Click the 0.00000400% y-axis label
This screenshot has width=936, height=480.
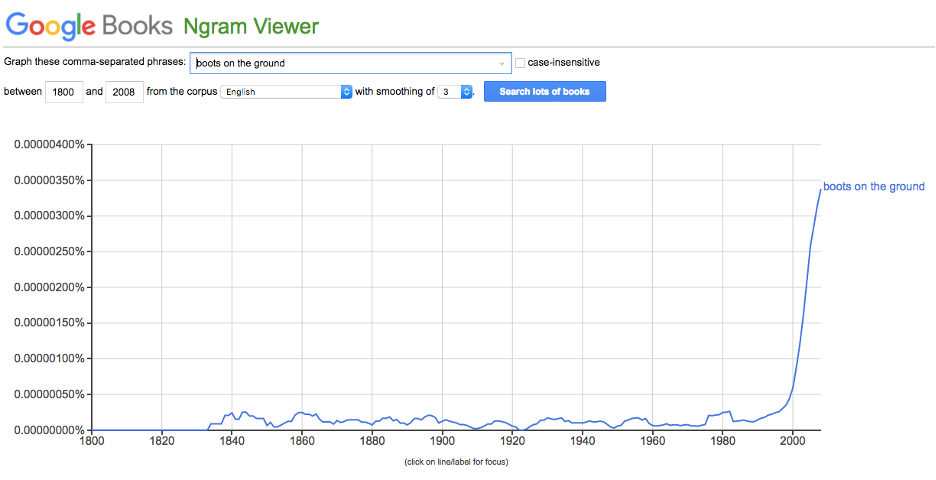(48, 145)
